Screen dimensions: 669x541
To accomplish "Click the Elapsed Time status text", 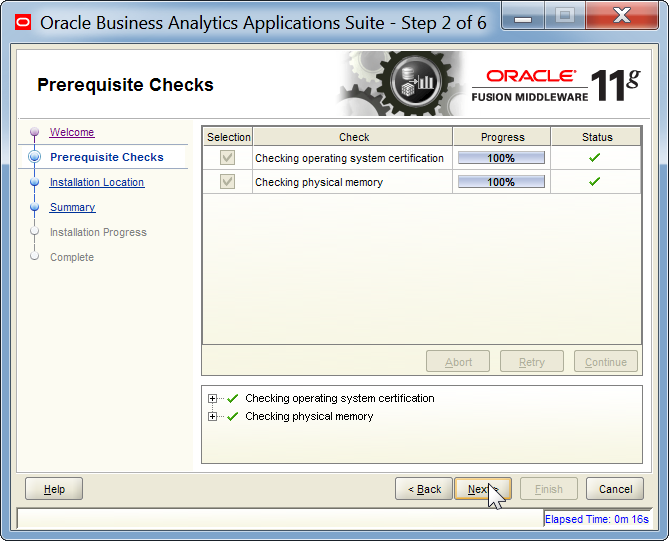I will click(596, 519).
